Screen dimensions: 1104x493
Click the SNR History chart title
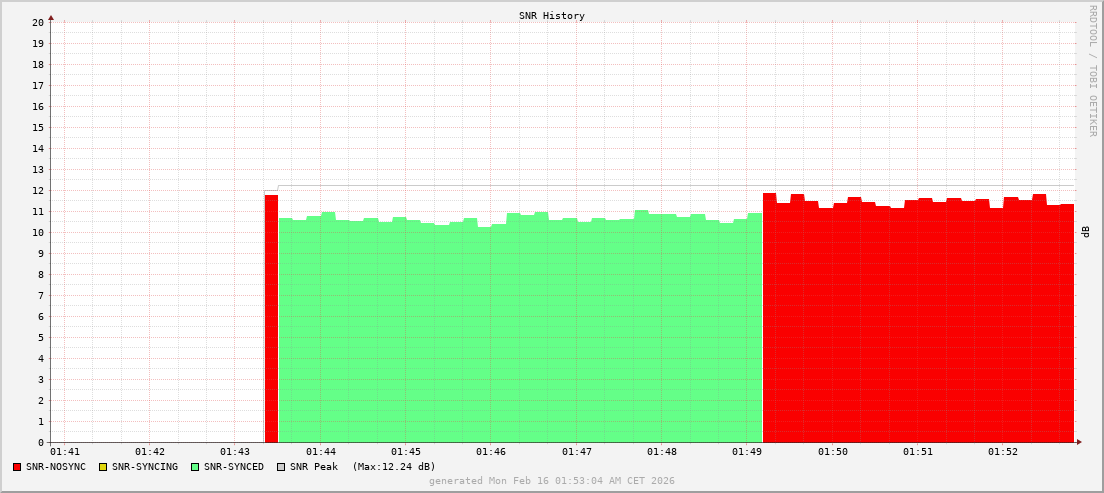pyautogui.click(x=551, y=16)
